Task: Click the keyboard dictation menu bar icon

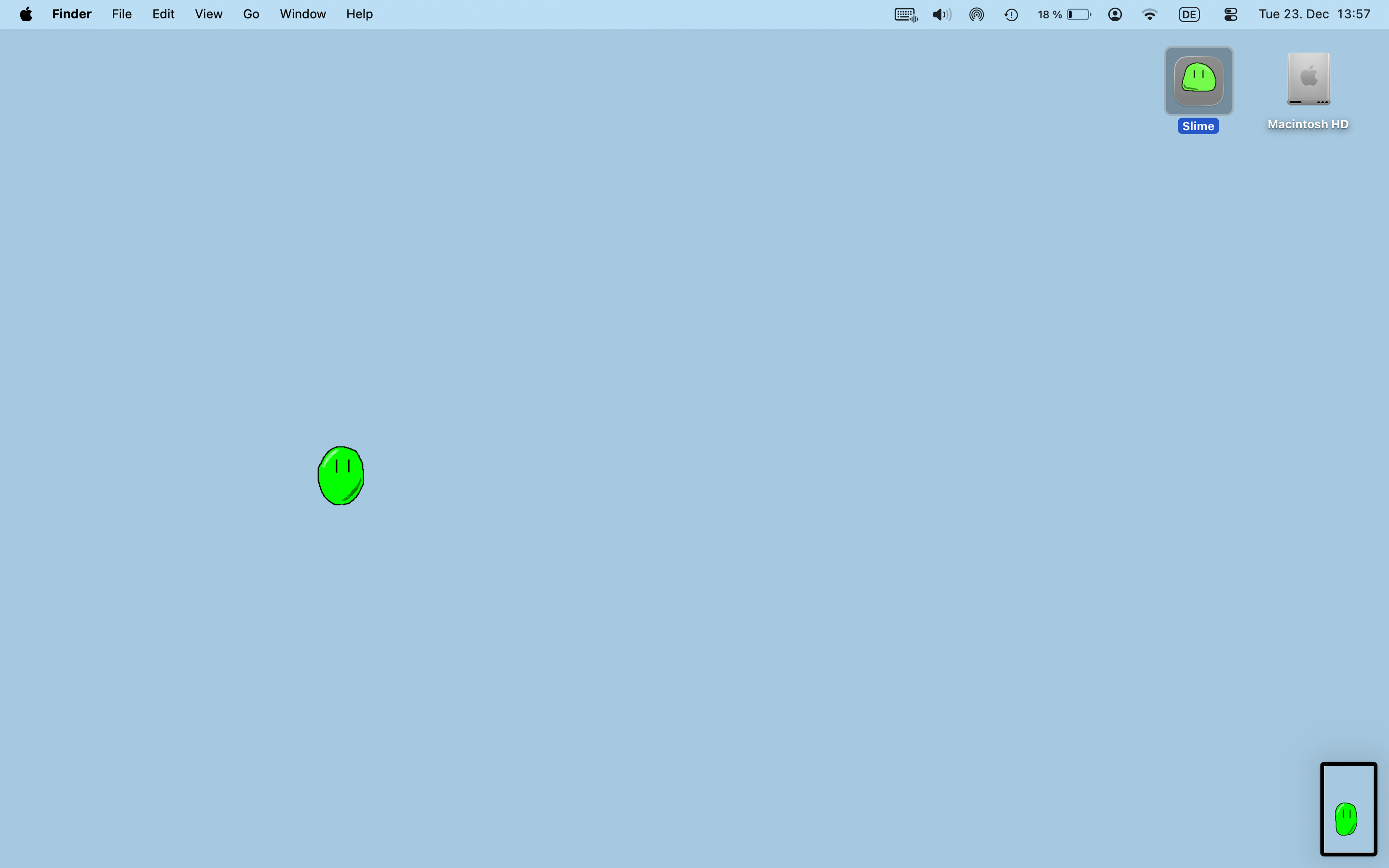Action: coord(906,14)
